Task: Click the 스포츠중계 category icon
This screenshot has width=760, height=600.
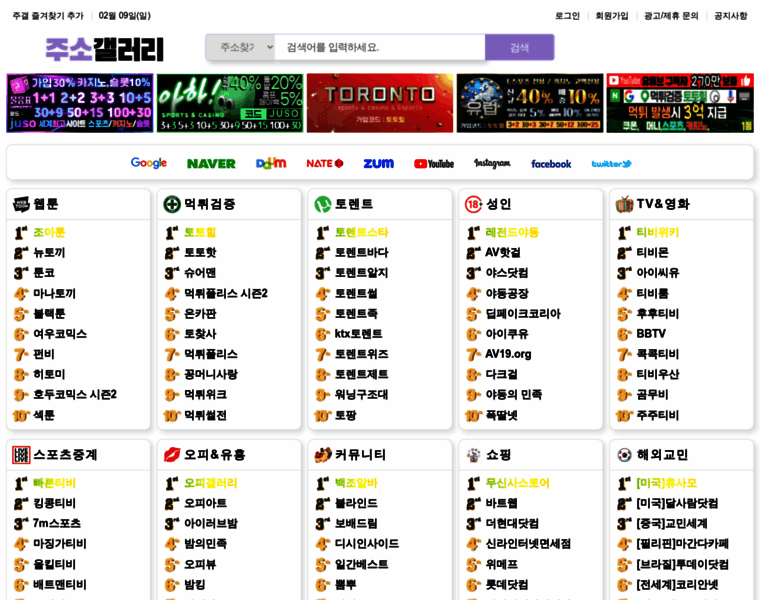Action: [21, 455]
